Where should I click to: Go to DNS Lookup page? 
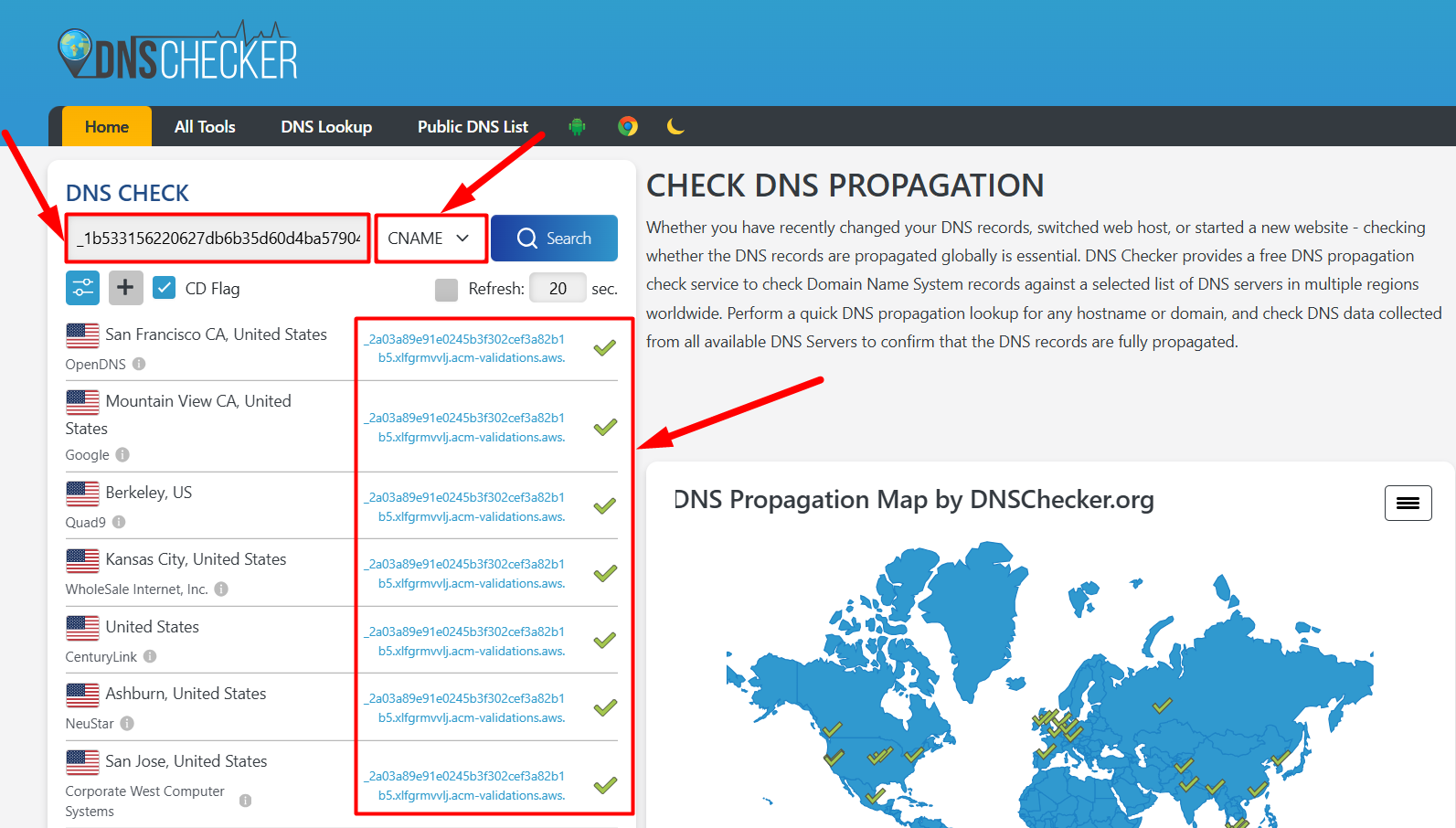point(326,126)
